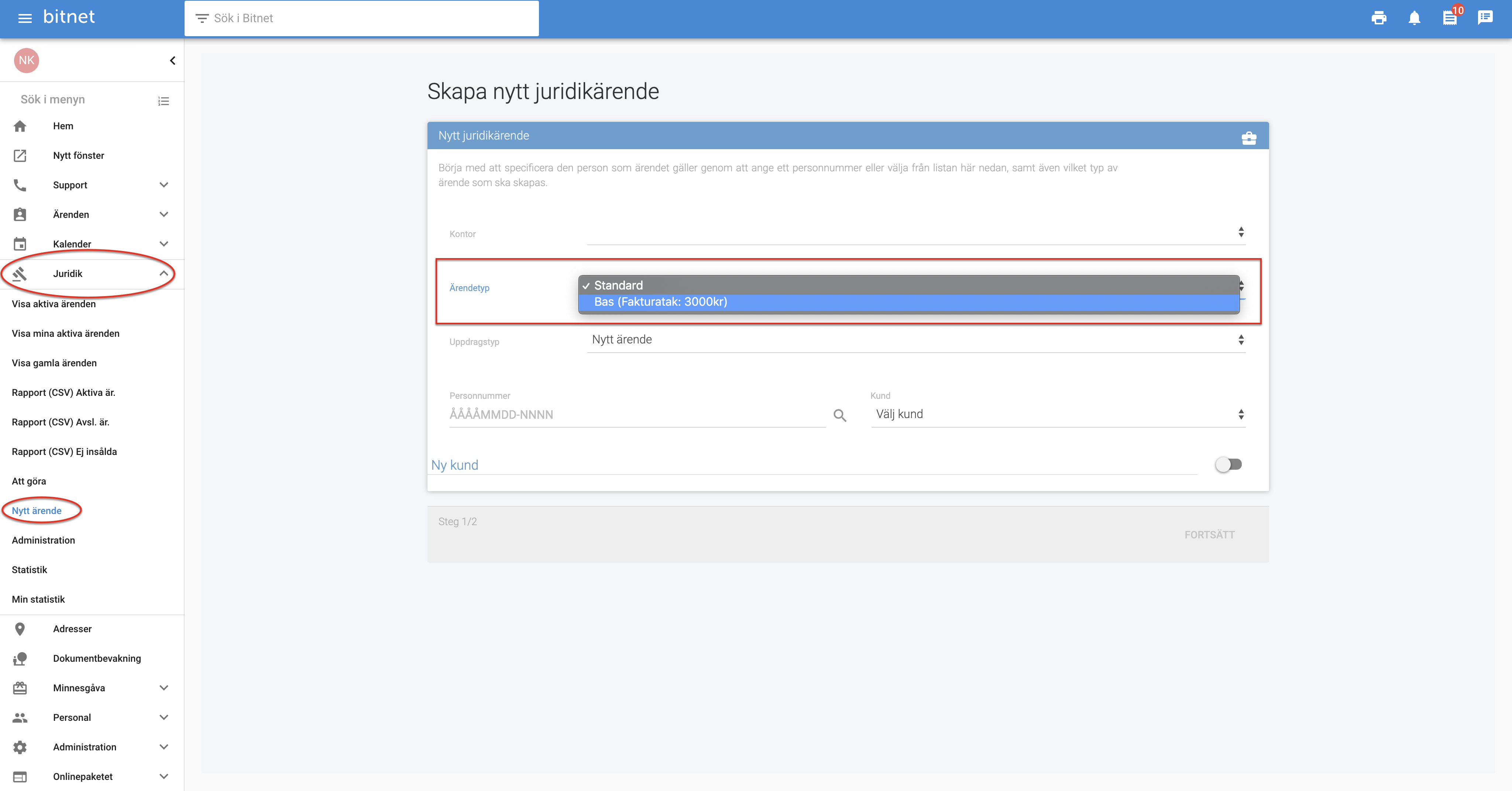This screenshot has height=791, width=1512.
Task: Open Att göra in Juridik menu
Action: pos(29,482)
